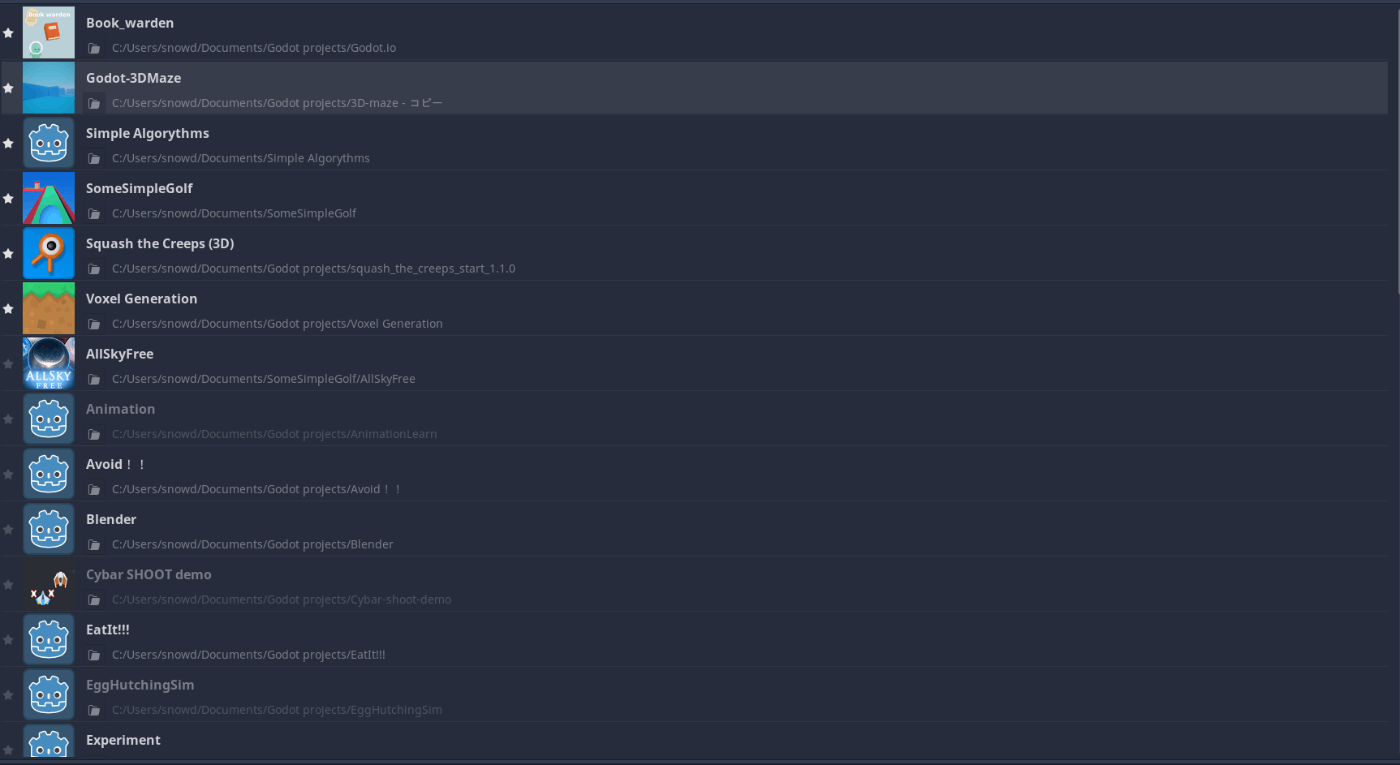Click the Cybar SHOOT demo spaceship icon
The width and height of the screenshot is (1400, 765).
(49, 584)
